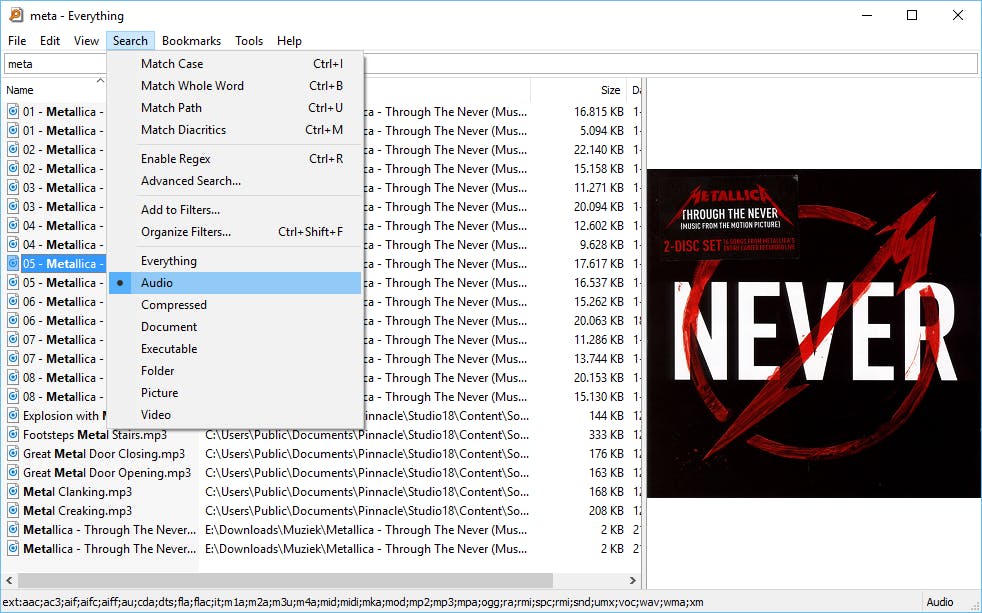Toggle Match Whole Word option
This screenshot has height=613, width=982.
[x=235, y=86]
